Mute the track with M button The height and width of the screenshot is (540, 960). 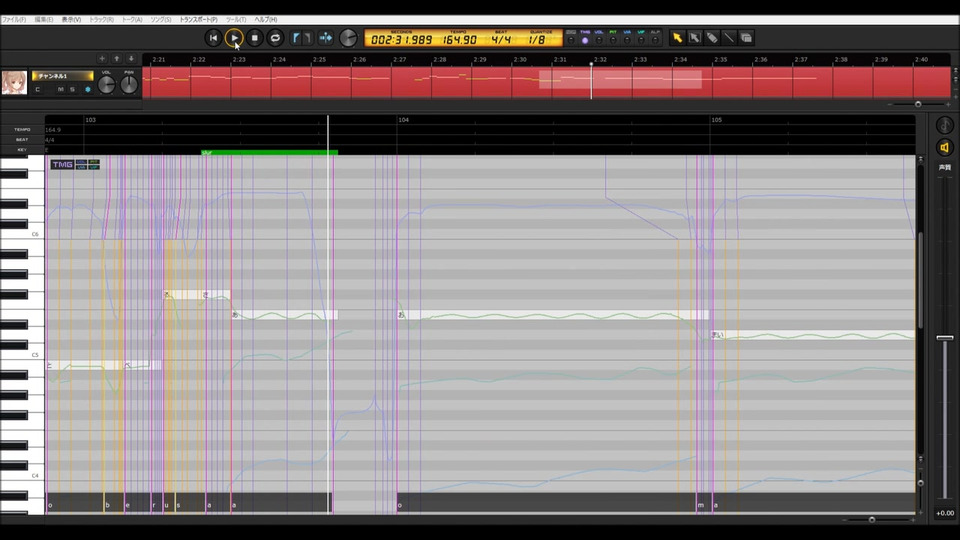point(61,89)
